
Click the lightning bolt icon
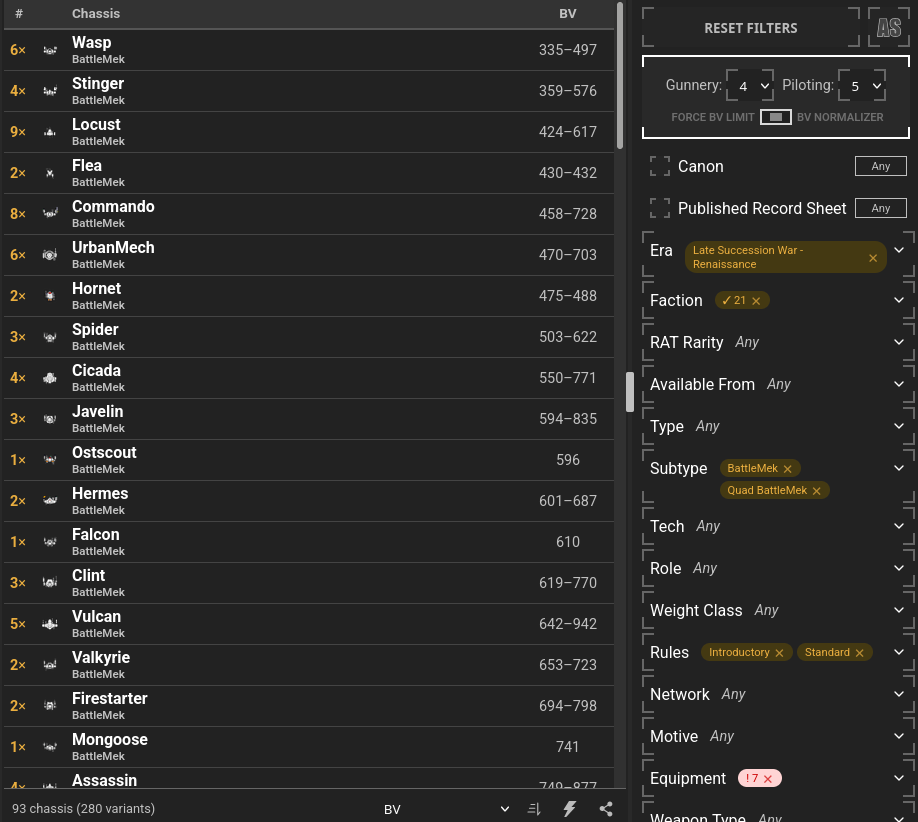pyautogui.click(x=569, y=809)
